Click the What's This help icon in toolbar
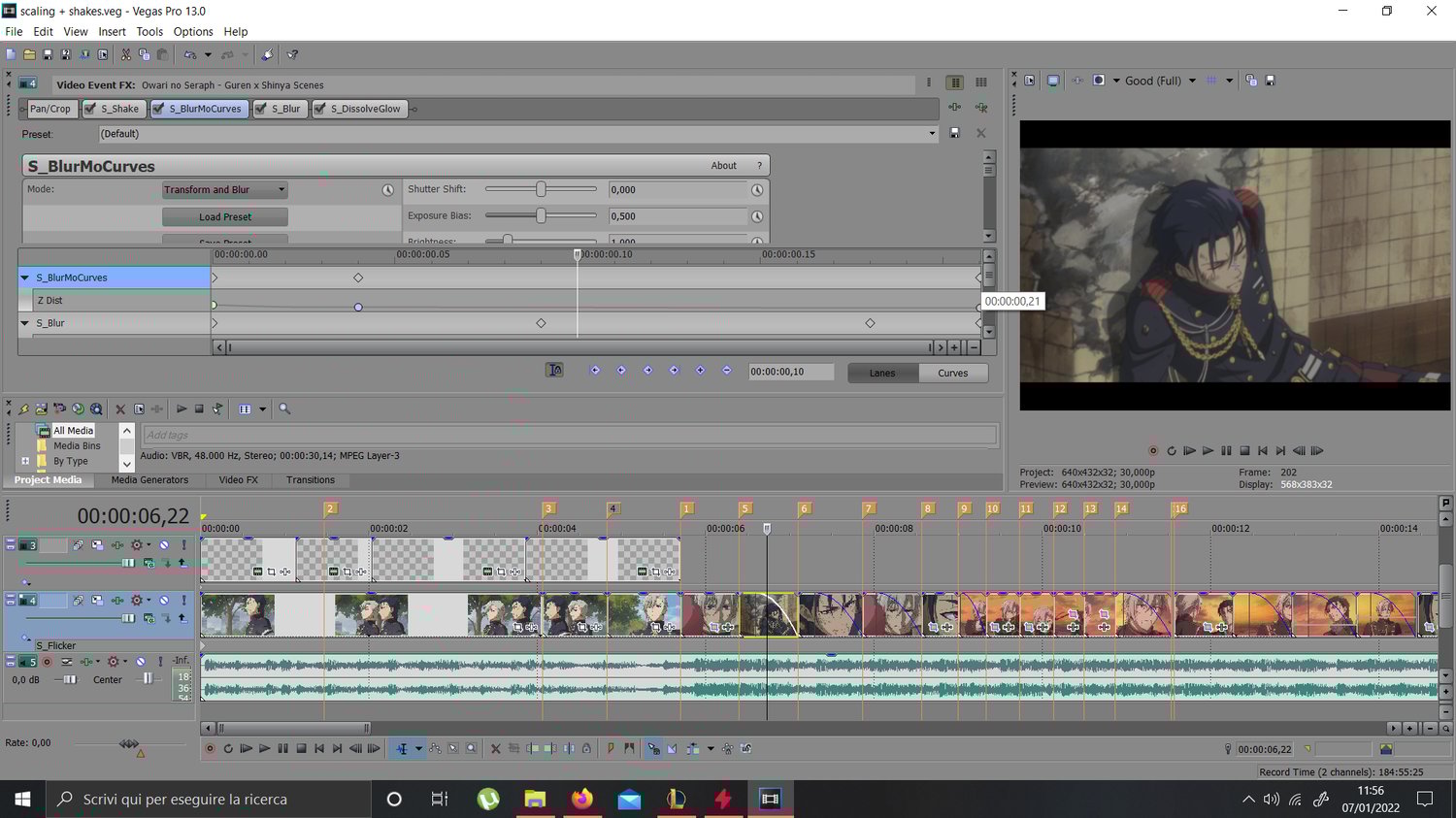 click(292, 55)
